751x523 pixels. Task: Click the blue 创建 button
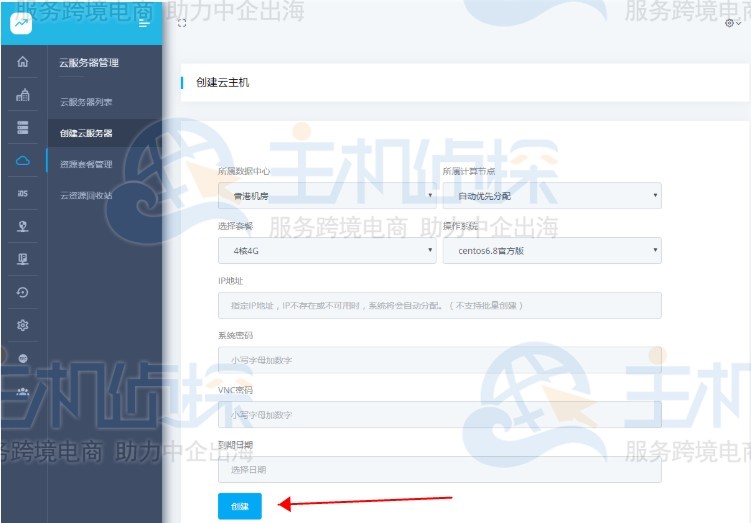coord(240,506)
